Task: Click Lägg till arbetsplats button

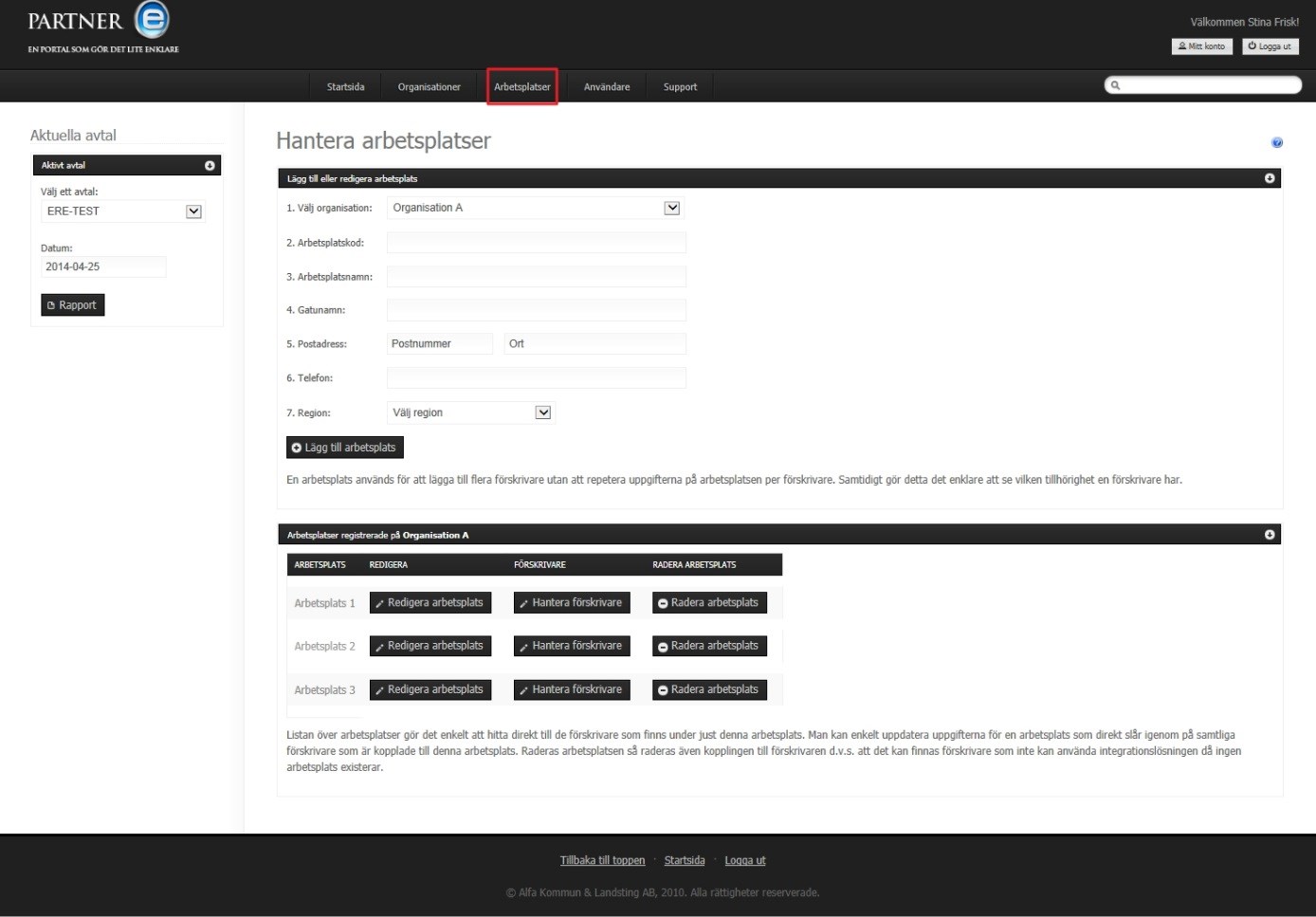Action: [x=344, y=448]
